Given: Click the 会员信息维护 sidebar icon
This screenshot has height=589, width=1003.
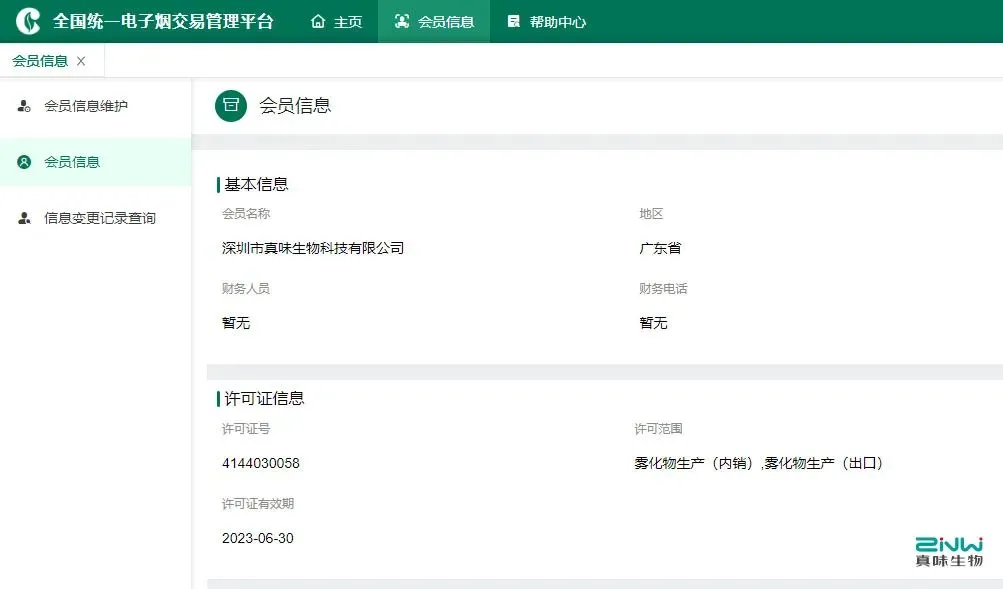Looking at the screenshot, I should click(22, 104).
